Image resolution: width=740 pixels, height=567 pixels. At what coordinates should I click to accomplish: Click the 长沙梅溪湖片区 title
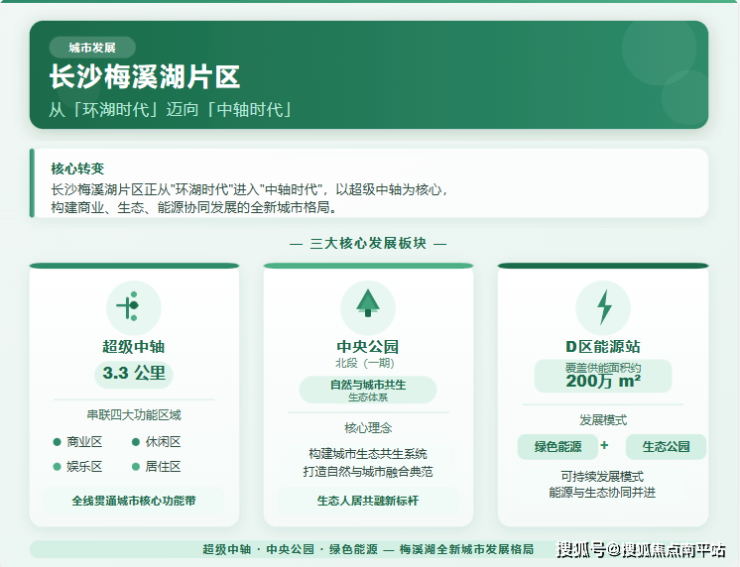[x=145, y=77]
